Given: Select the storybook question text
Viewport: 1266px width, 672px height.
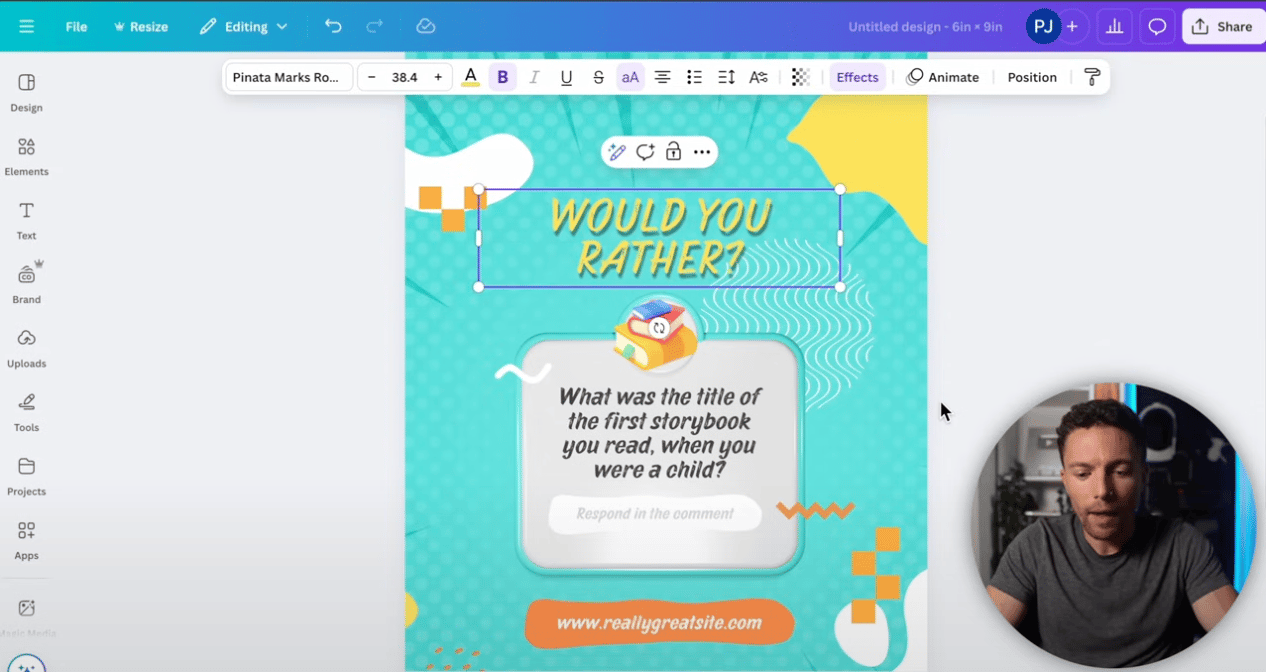Looking at the screenshot, I should click(x=660, y=433).
